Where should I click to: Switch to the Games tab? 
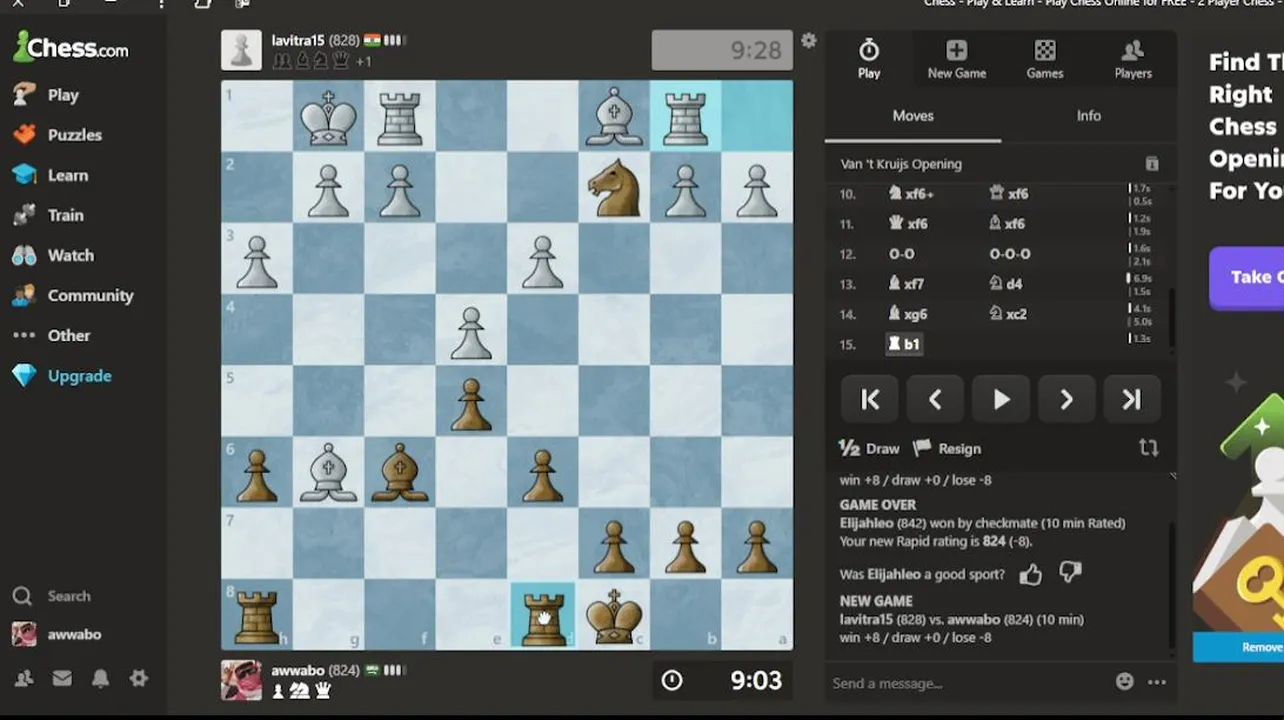point(1044,58)
